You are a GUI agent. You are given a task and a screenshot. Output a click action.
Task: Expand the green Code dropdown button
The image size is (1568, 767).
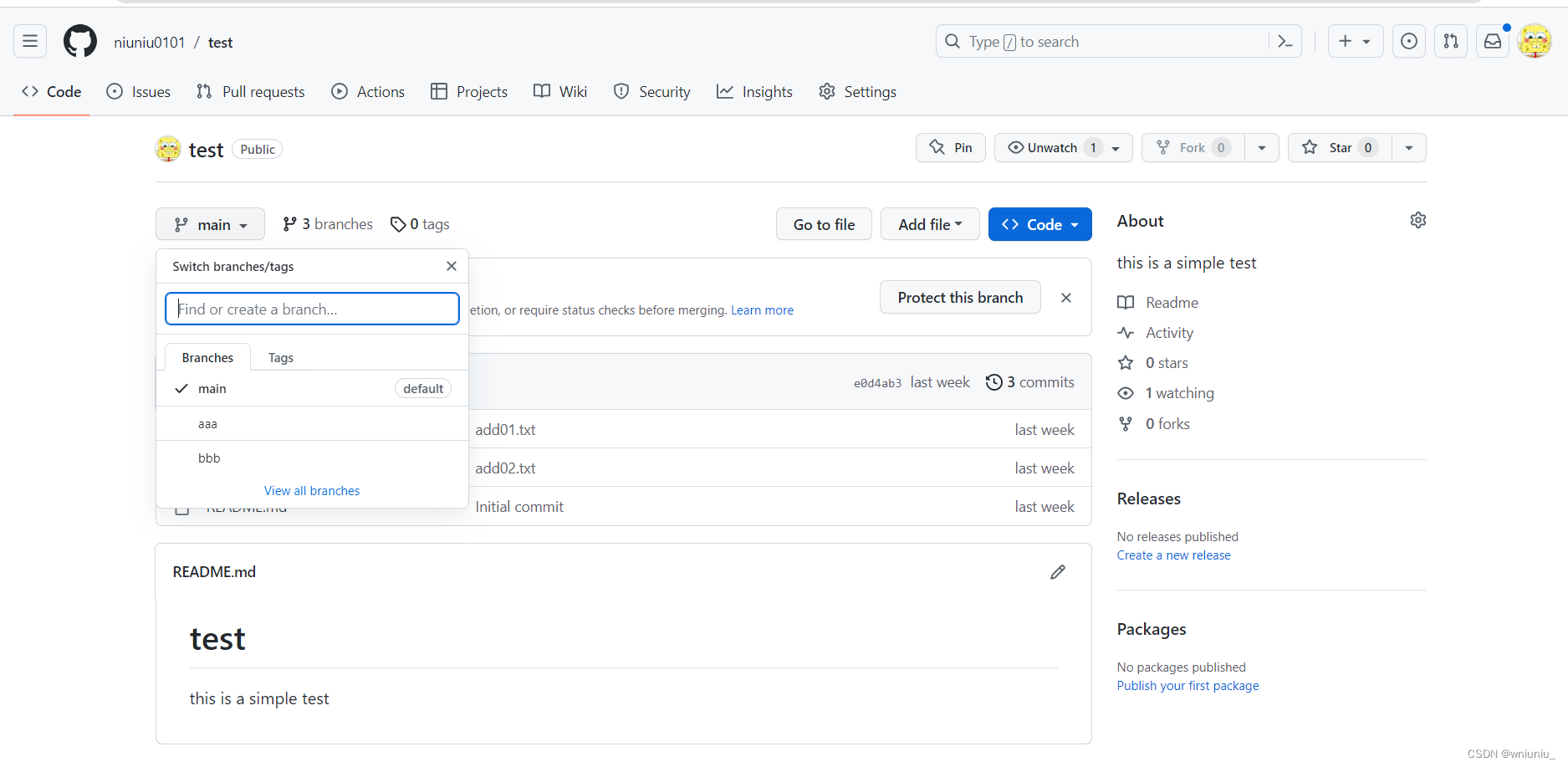(x=1040, y=224)
